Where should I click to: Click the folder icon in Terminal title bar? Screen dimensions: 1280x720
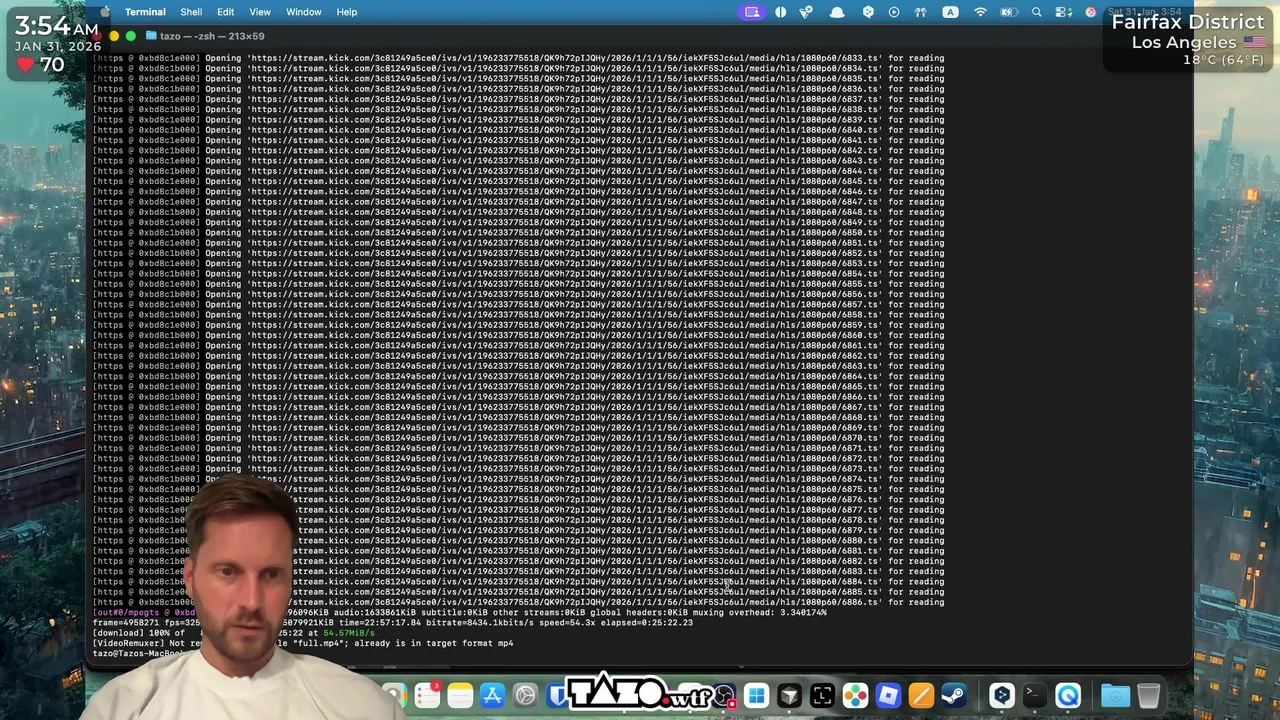click(151, 36)
